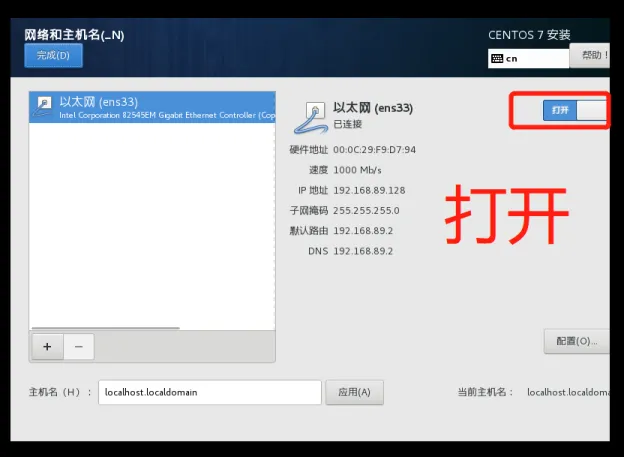Toggle the ens33 network switch 打开
Viewport: 624px width, 457px height.
(x=575, y=110)
